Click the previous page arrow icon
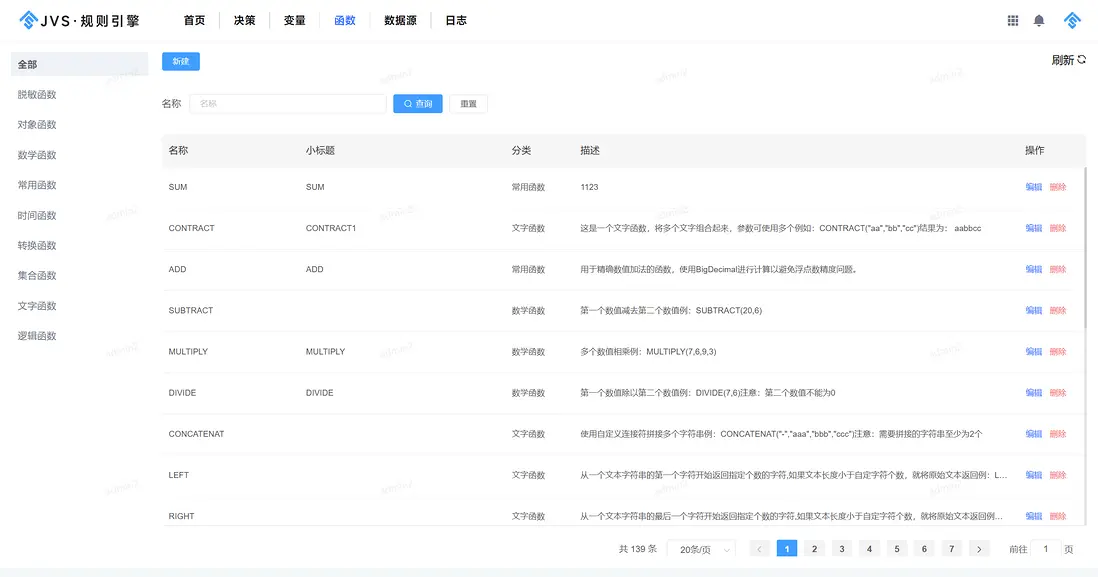1098x577 pixels. point(761,548)
